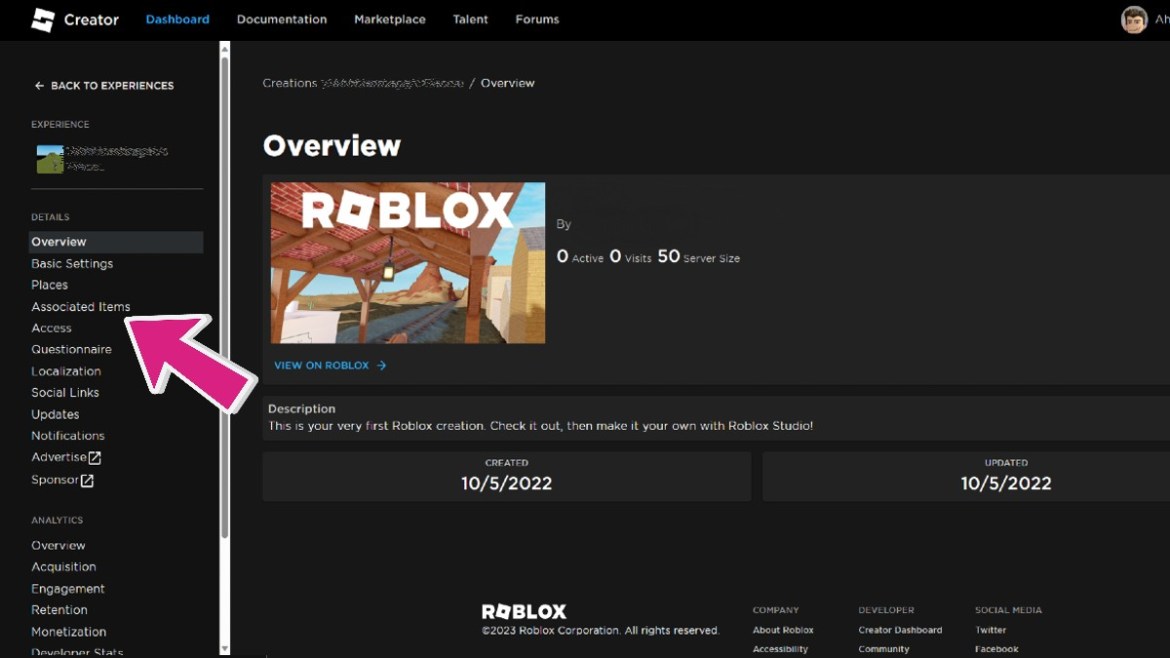1170x658 pixels.
Task: Select Access in the Details section
Action: (x=51, y=328)
